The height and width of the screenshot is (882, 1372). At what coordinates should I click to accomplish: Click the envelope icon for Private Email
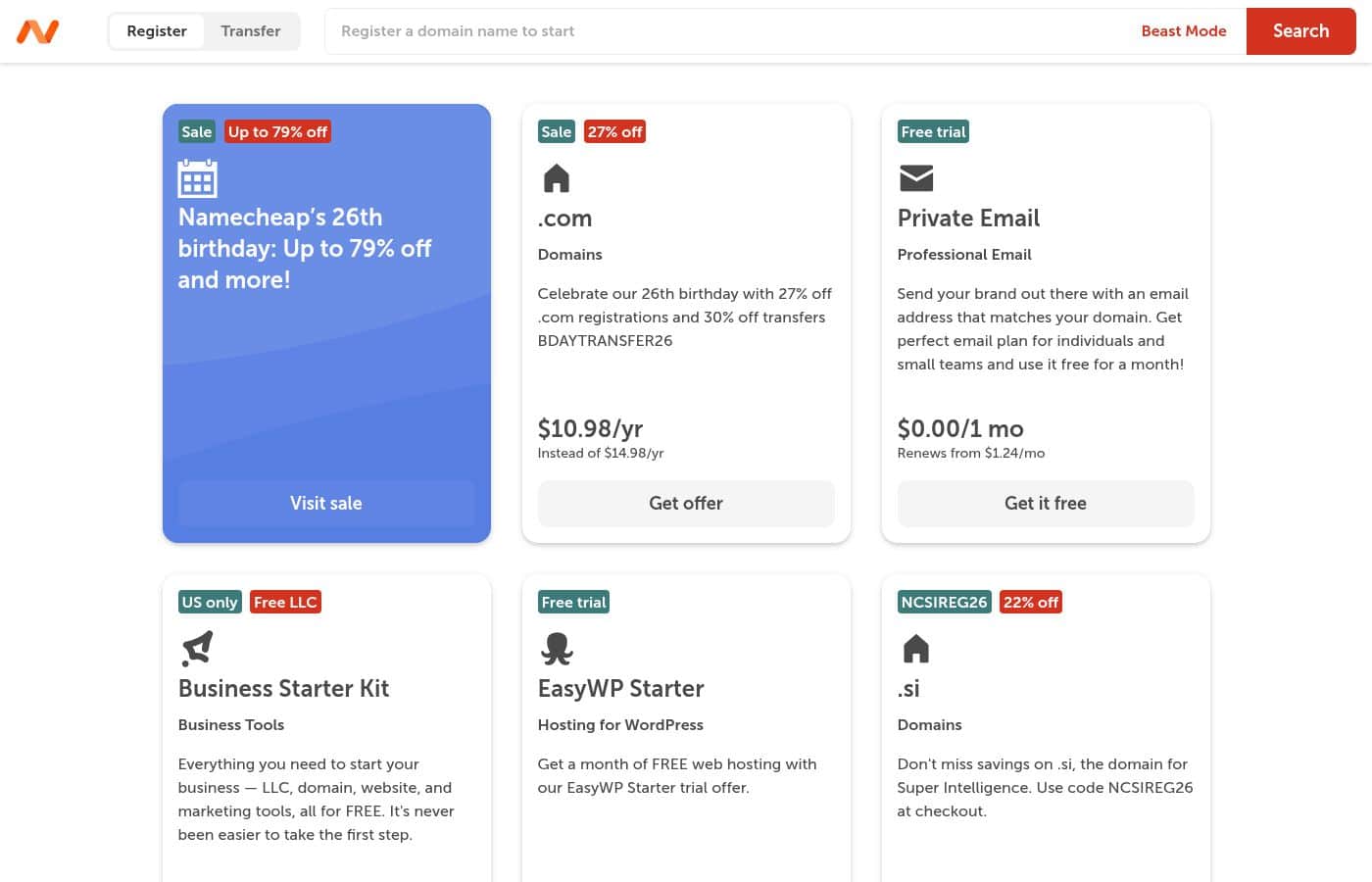[x=916, y=178]
